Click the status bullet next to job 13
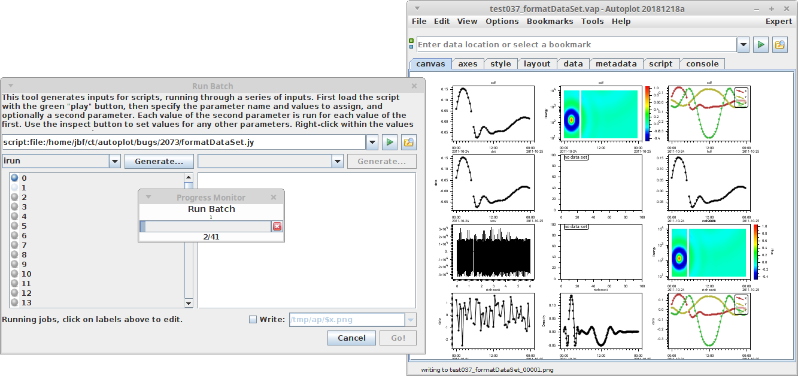Image resolution: width=798 pixels, height=376 pixels. click(15, 303)
